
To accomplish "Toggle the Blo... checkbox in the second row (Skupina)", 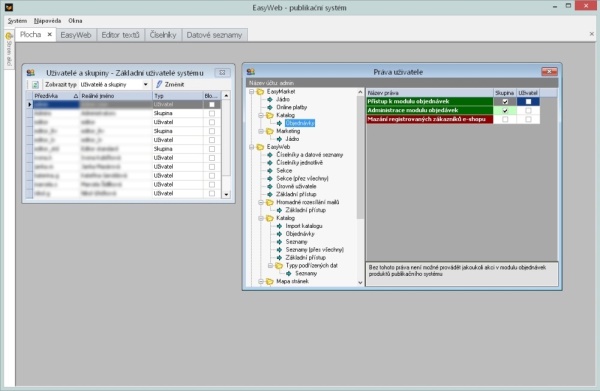I will click(x=212, y=113).
